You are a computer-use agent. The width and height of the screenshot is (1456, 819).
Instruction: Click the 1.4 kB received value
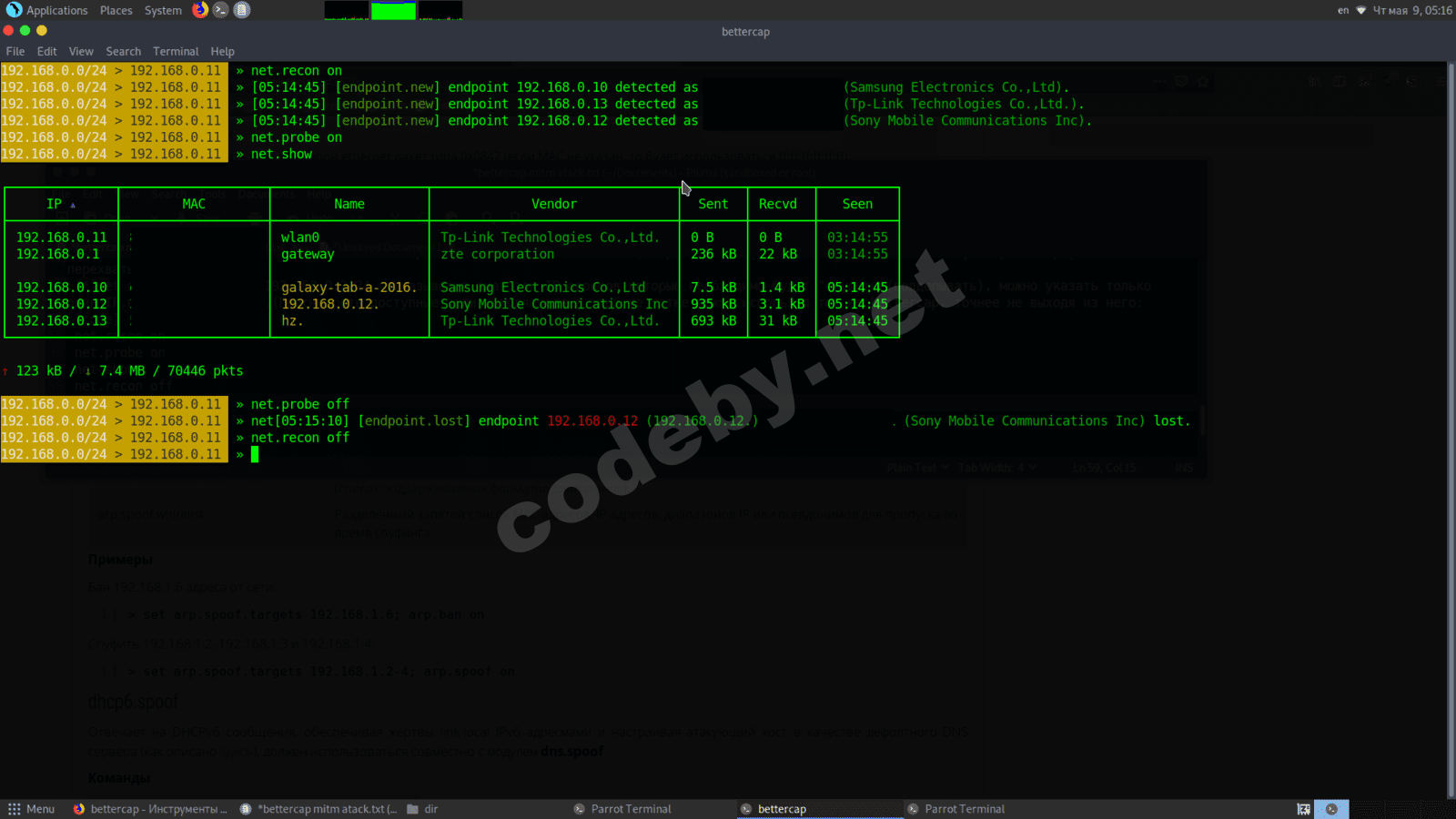pyautogui.click(x=782, y=288)
